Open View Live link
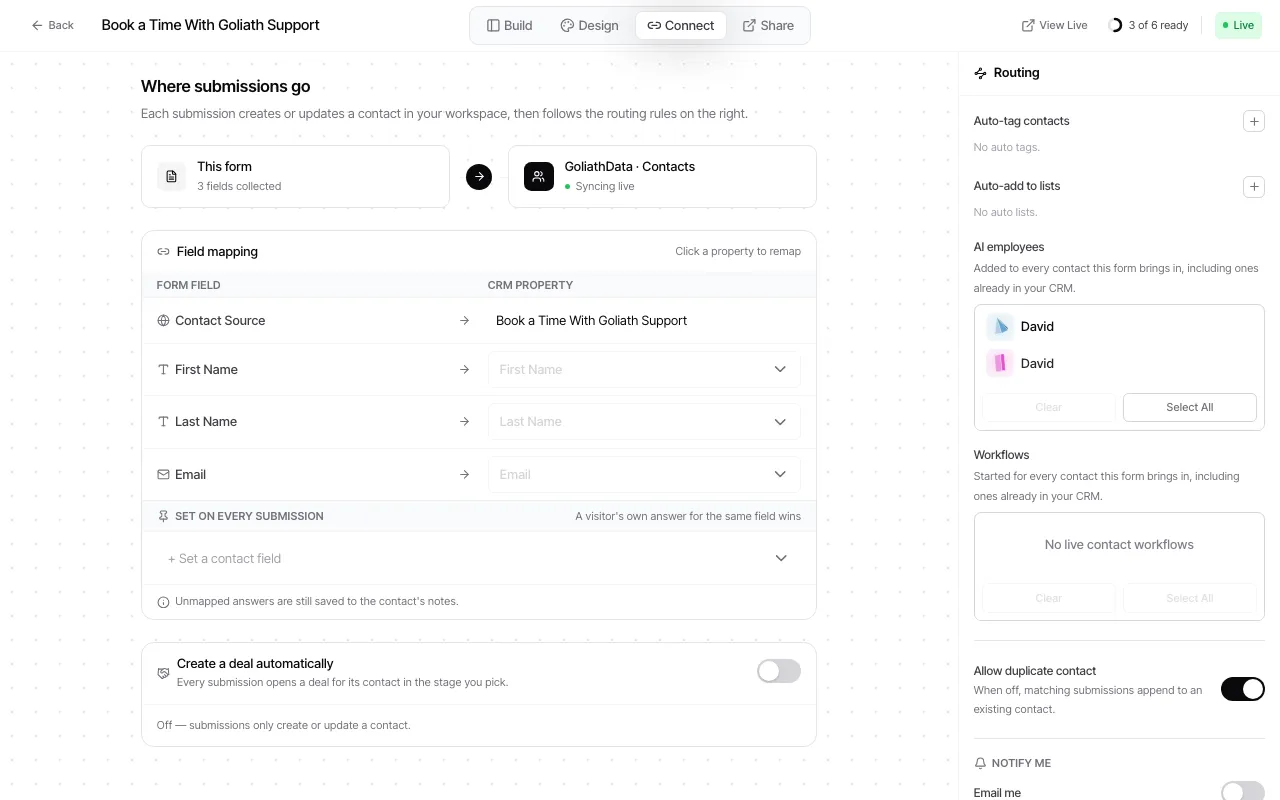Screen dimensions: 1280x800 tap(1054, 25)
